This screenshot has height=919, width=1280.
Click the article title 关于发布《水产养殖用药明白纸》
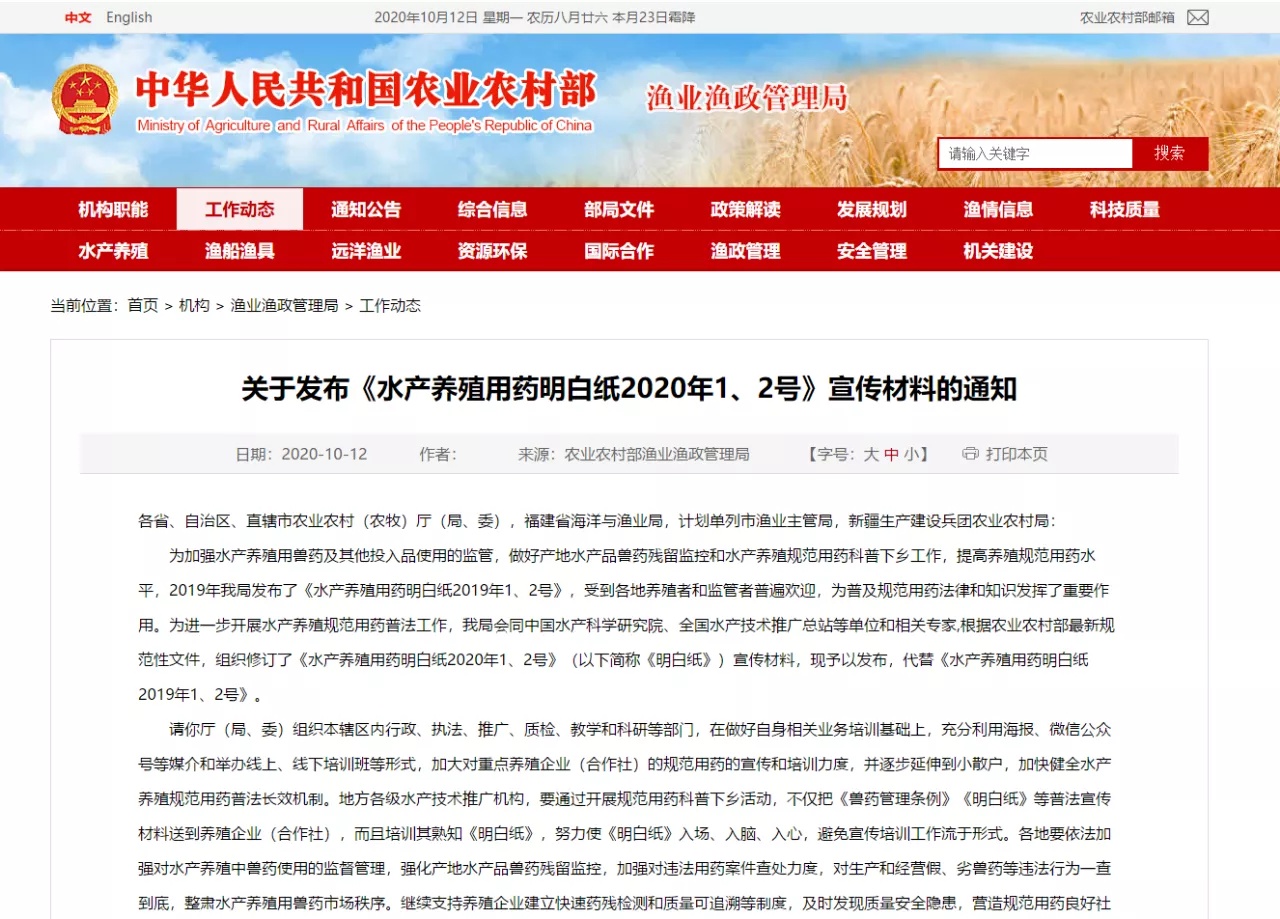[629, 389]
